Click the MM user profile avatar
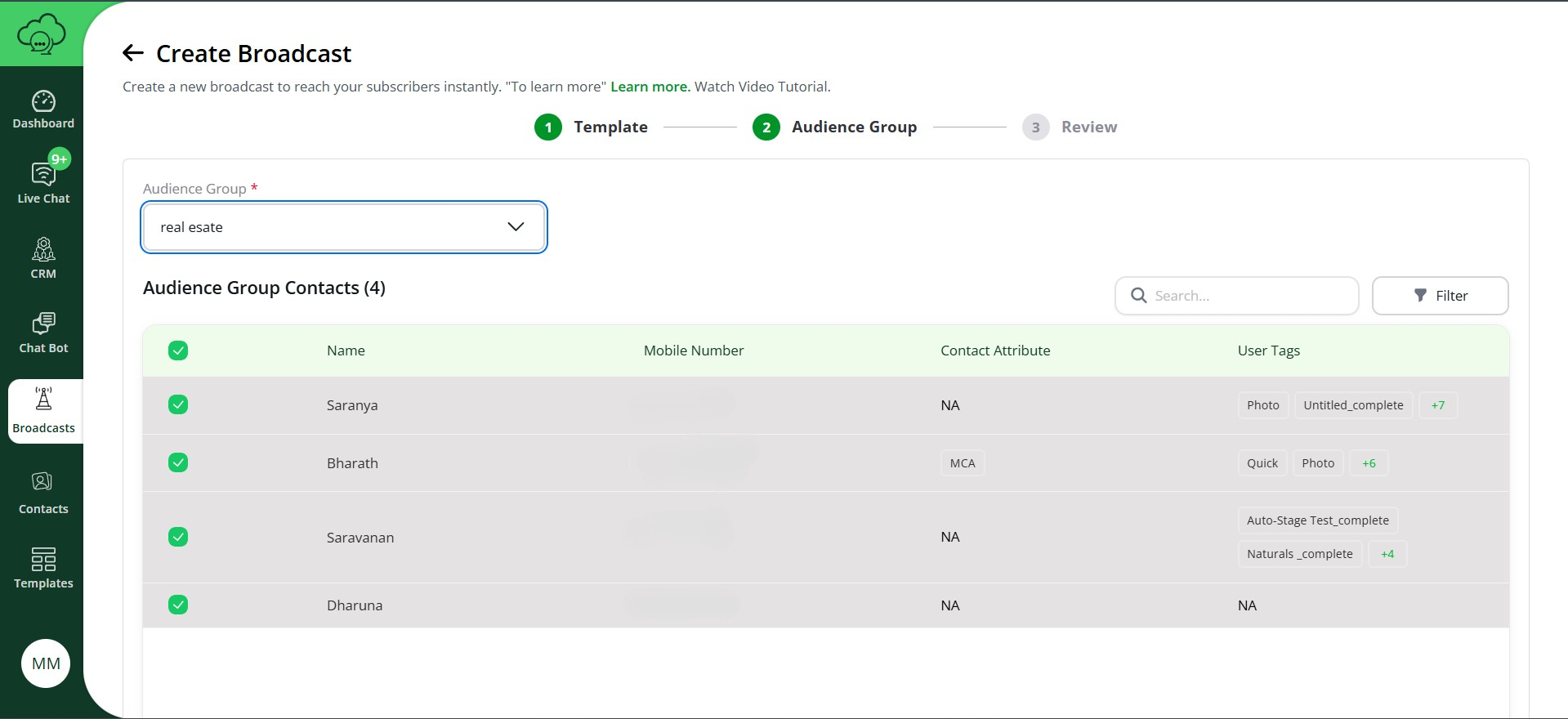Viewport: 1568px width, 719px height. click(x=46, y=663)
